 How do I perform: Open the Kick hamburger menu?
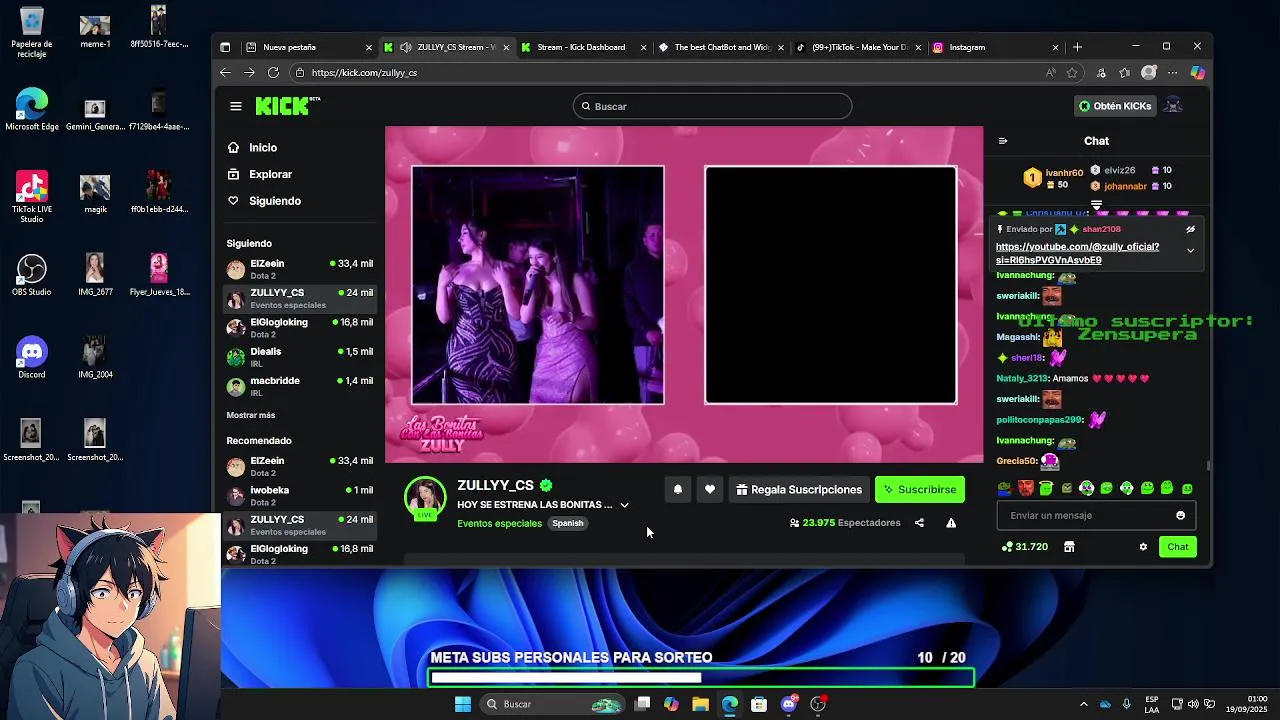[x=235, y=106]
